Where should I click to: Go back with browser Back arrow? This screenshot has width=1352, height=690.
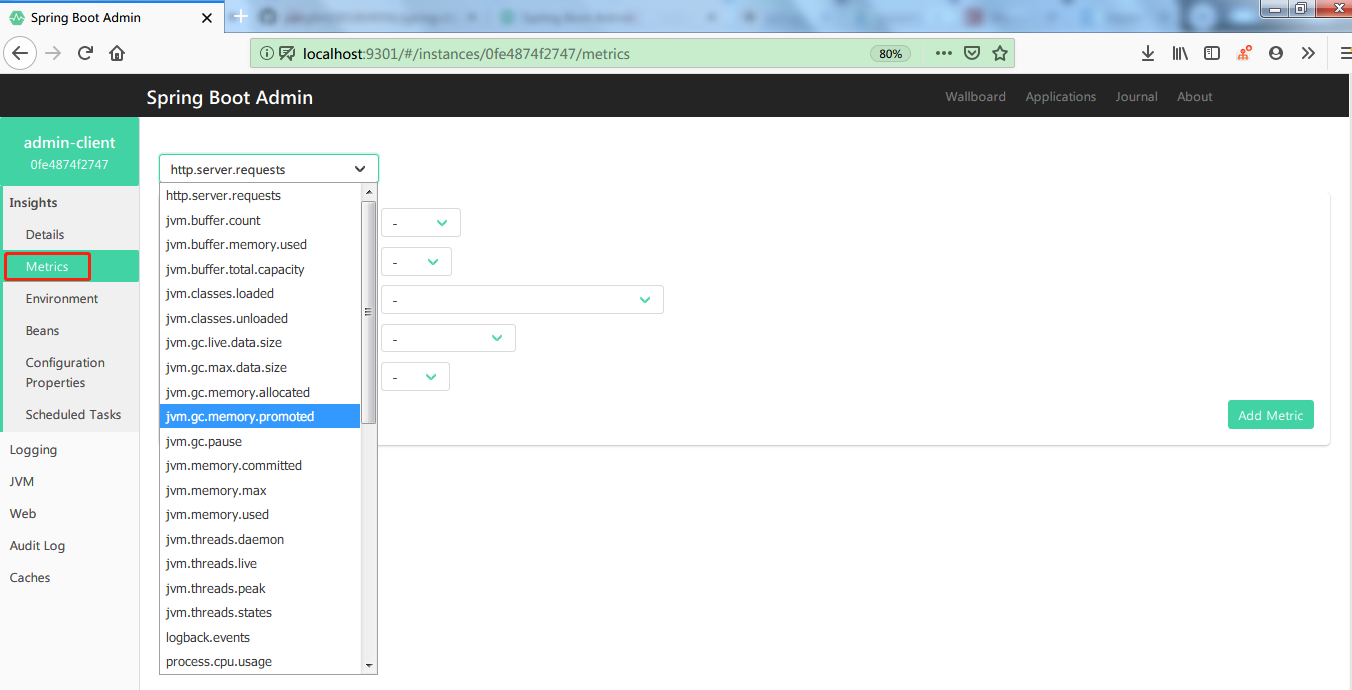coord(21,53)
